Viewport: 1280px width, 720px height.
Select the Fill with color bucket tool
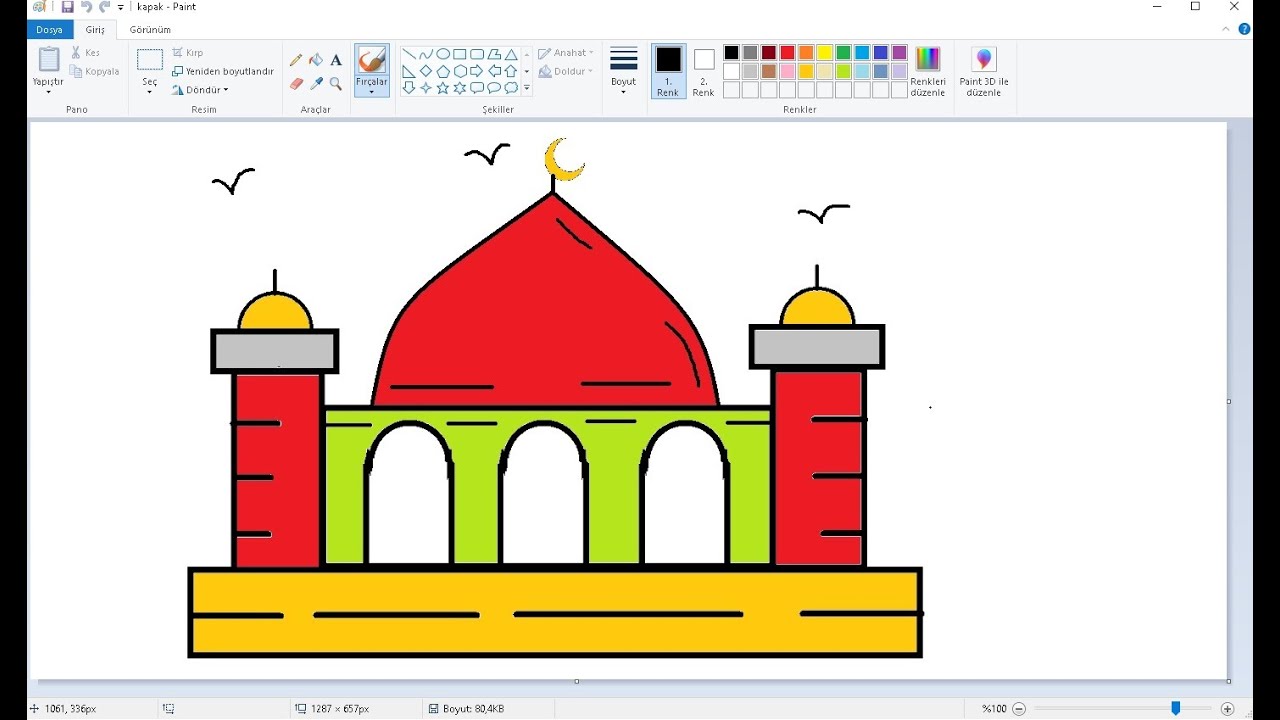(x=316, y=60)
